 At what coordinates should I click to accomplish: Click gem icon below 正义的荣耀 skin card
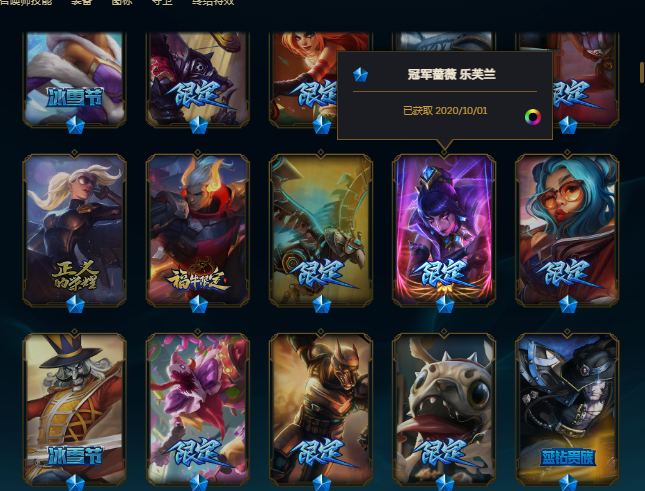(x=75, y=305)
